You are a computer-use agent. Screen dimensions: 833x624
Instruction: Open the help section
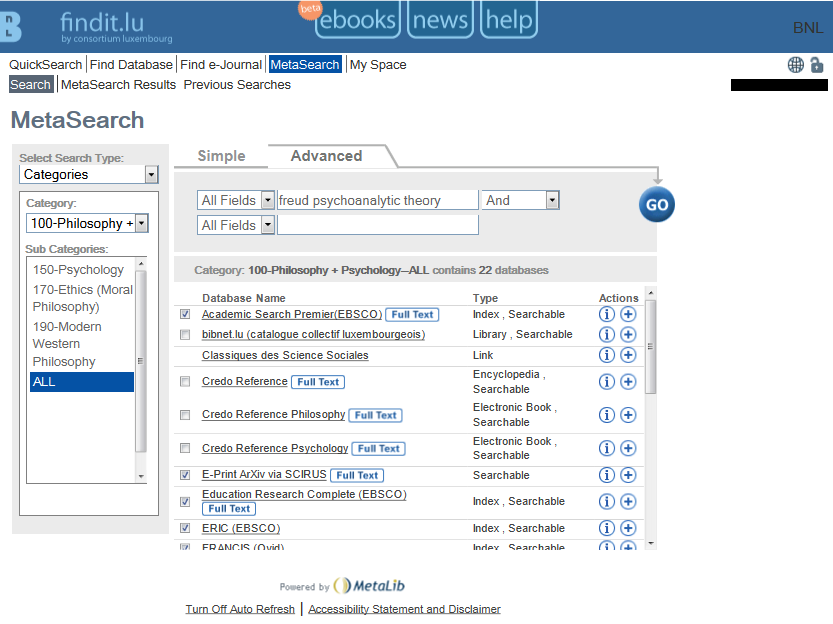pyautogui.click(x=509, y=20)
